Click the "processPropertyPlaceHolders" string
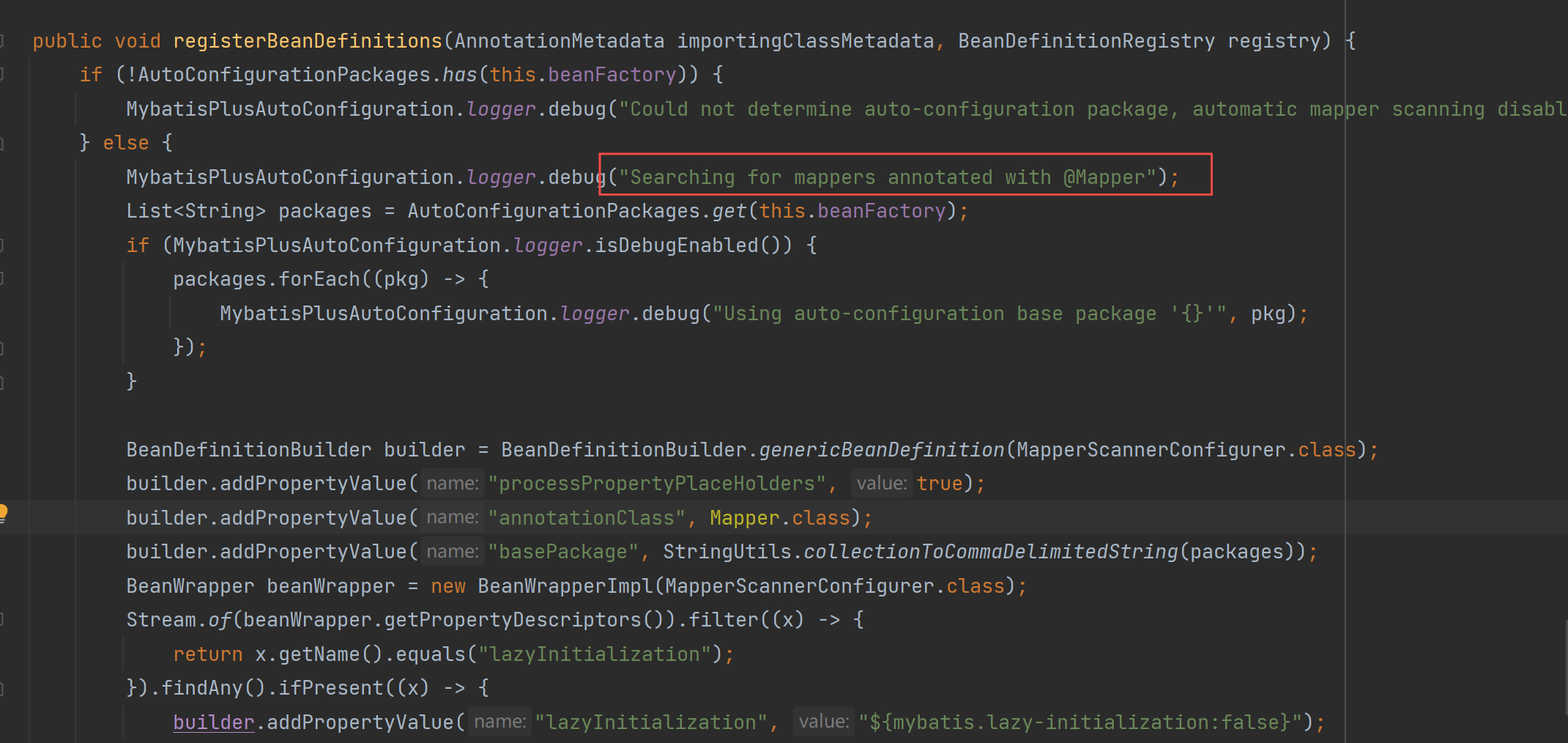Image resolution: width=1568 pixels, height=743 pixels. (657, 484)
